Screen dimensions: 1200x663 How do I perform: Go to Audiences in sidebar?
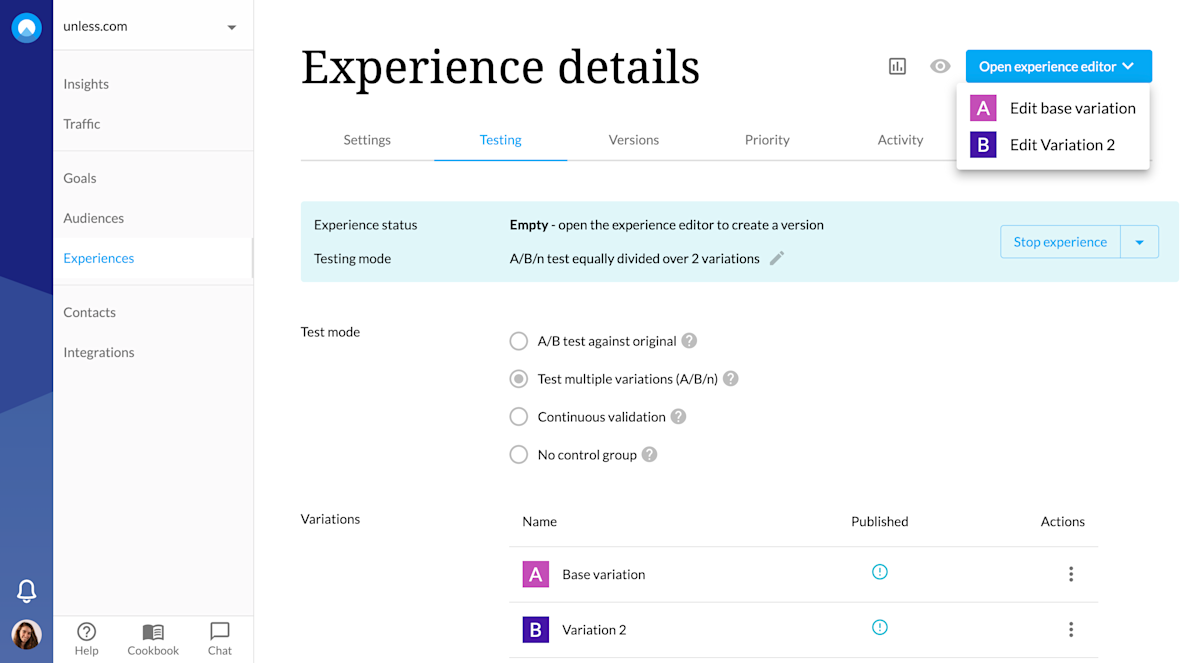coord(94,218)
